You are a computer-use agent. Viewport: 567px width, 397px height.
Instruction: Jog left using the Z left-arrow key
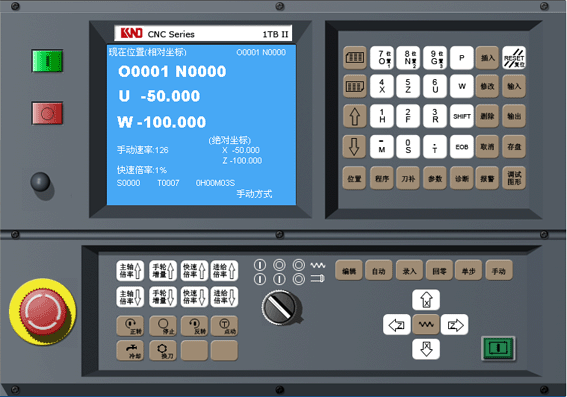click(397, 325)
